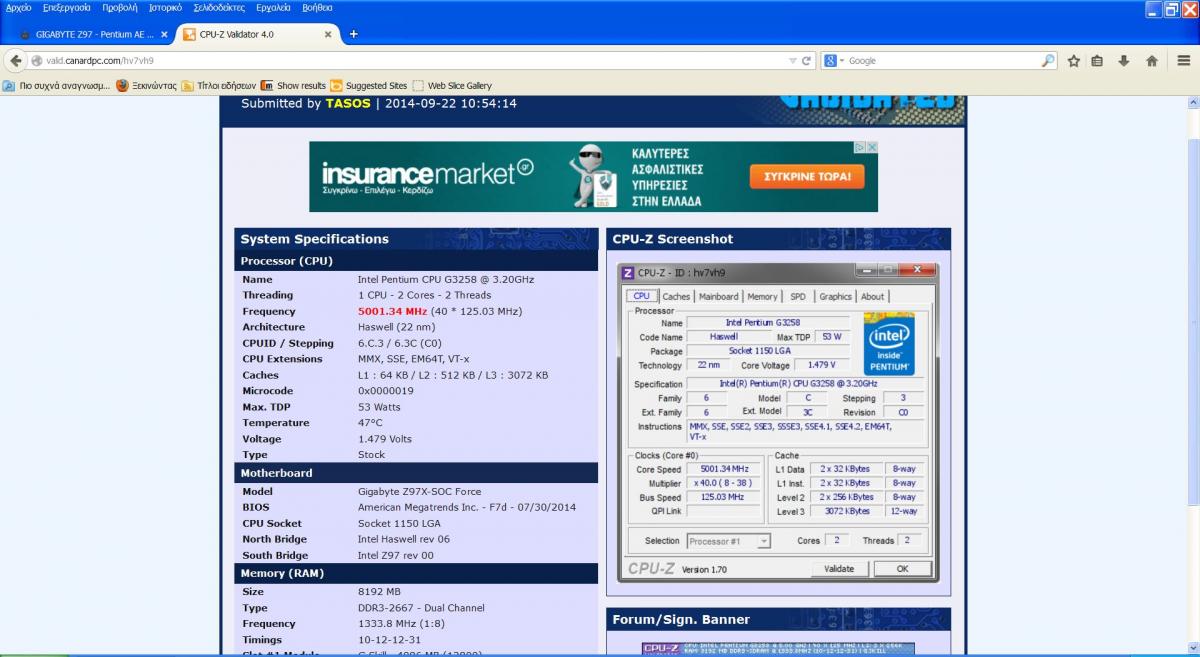Select the Caches tab in CPU-Z
Image resolution: width=1200 pixels, height=657 pixels.
(676, 296)
